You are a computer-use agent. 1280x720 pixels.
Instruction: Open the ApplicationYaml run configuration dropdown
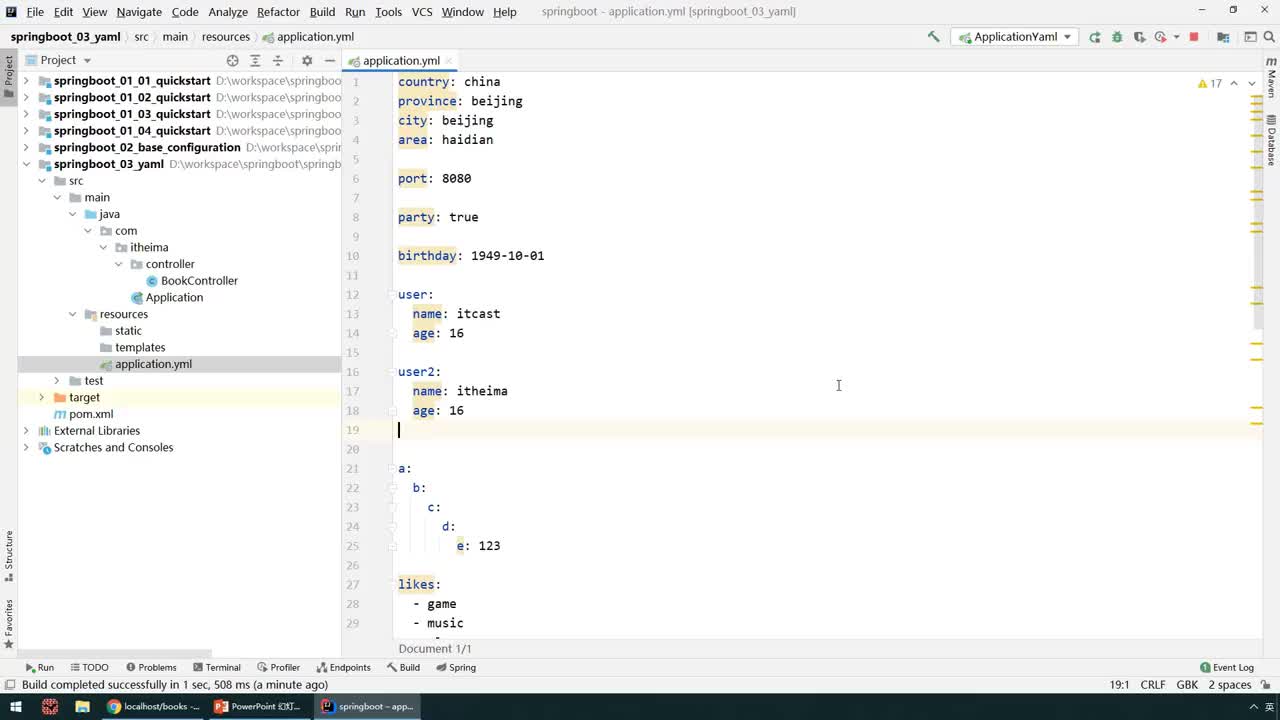point(1015,37)
